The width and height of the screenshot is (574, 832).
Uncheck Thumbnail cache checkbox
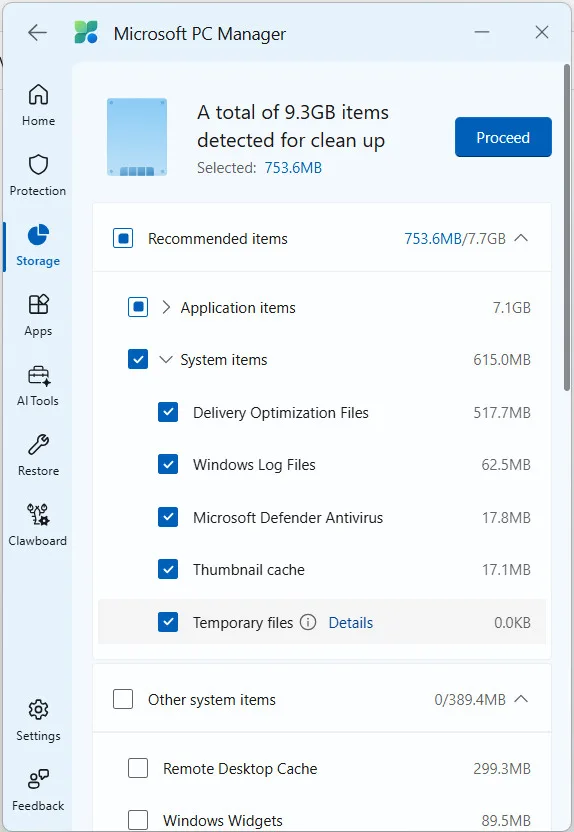168,569
